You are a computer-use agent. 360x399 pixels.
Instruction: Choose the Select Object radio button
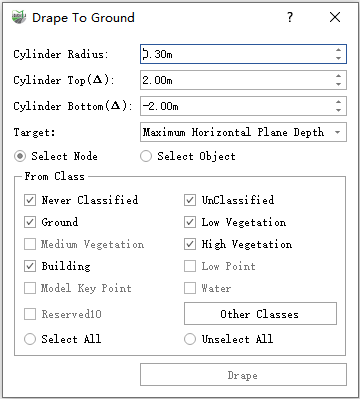pyautogui.click(x=146, y=156)
